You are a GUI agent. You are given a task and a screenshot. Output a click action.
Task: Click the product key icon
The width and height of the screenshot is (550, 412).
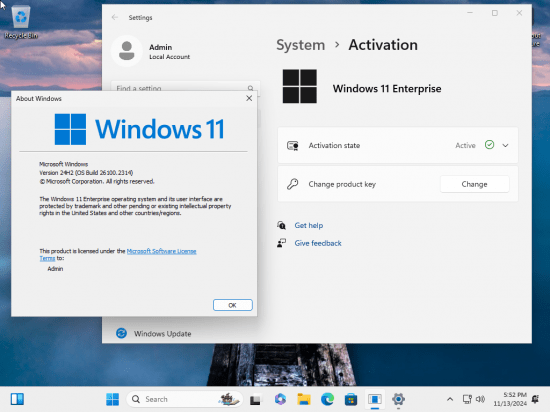tap(292, 184)
